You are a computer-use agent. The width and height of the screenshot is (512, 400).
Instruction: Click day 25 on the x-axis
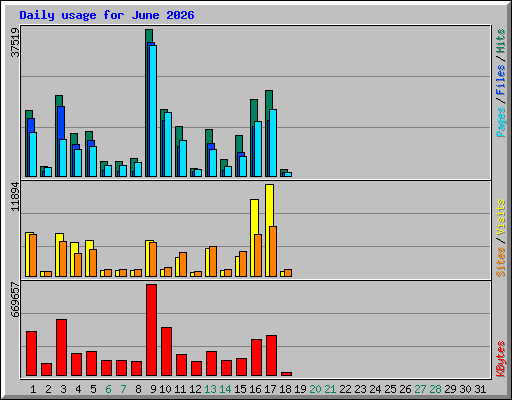click(x=390, y=389)
